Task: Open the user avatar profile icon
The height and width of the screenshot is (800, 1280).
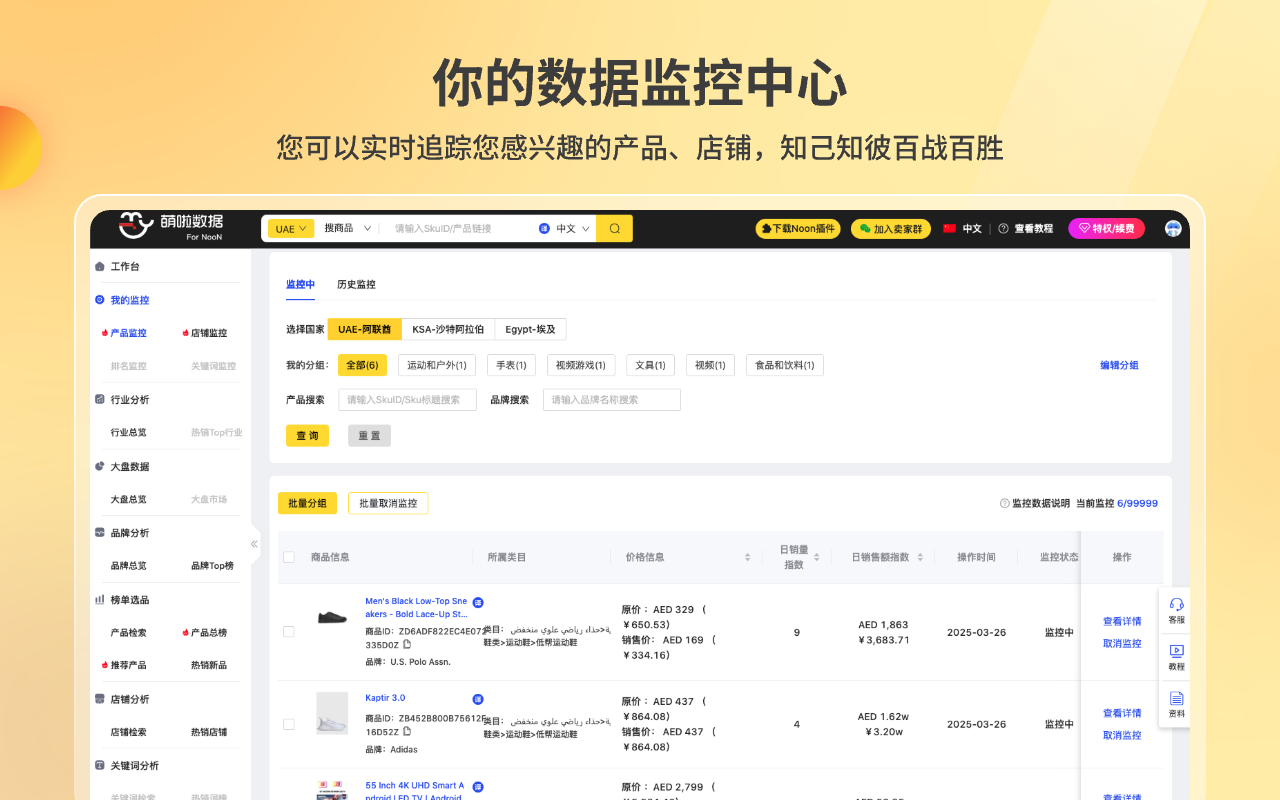Action: click(1173, 229)
